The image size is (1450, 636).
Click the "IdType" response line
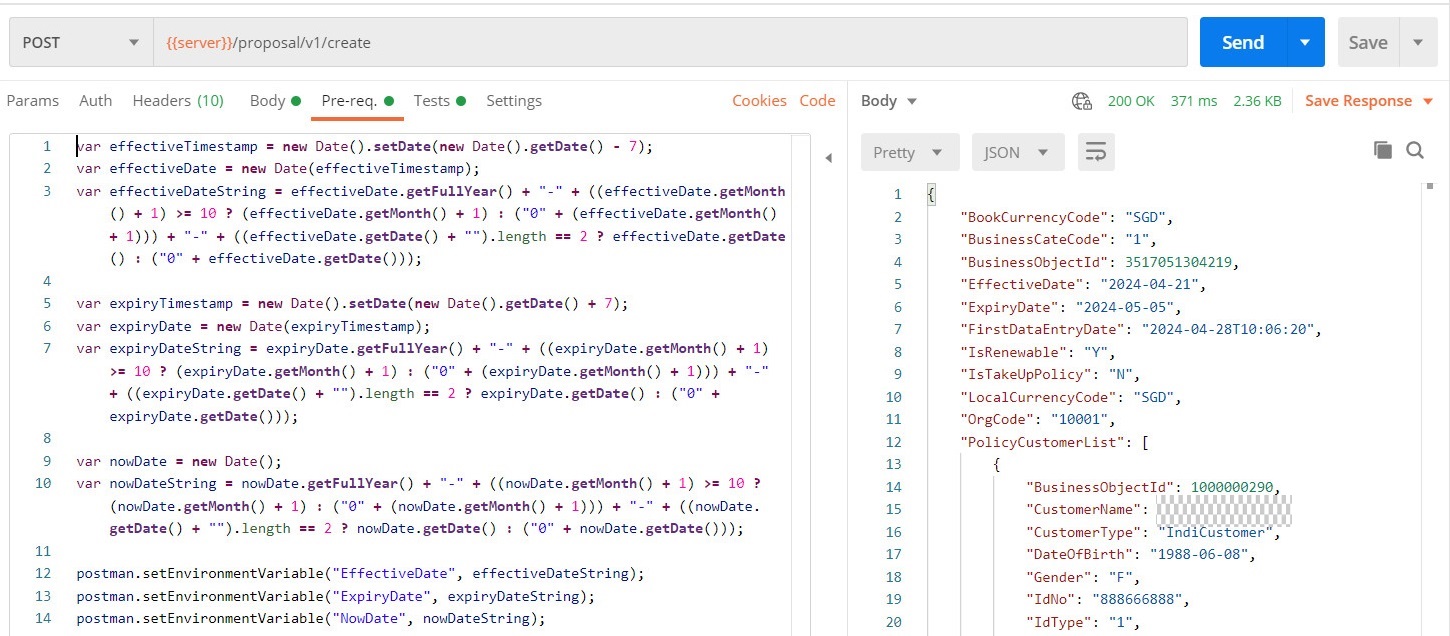1083,622
